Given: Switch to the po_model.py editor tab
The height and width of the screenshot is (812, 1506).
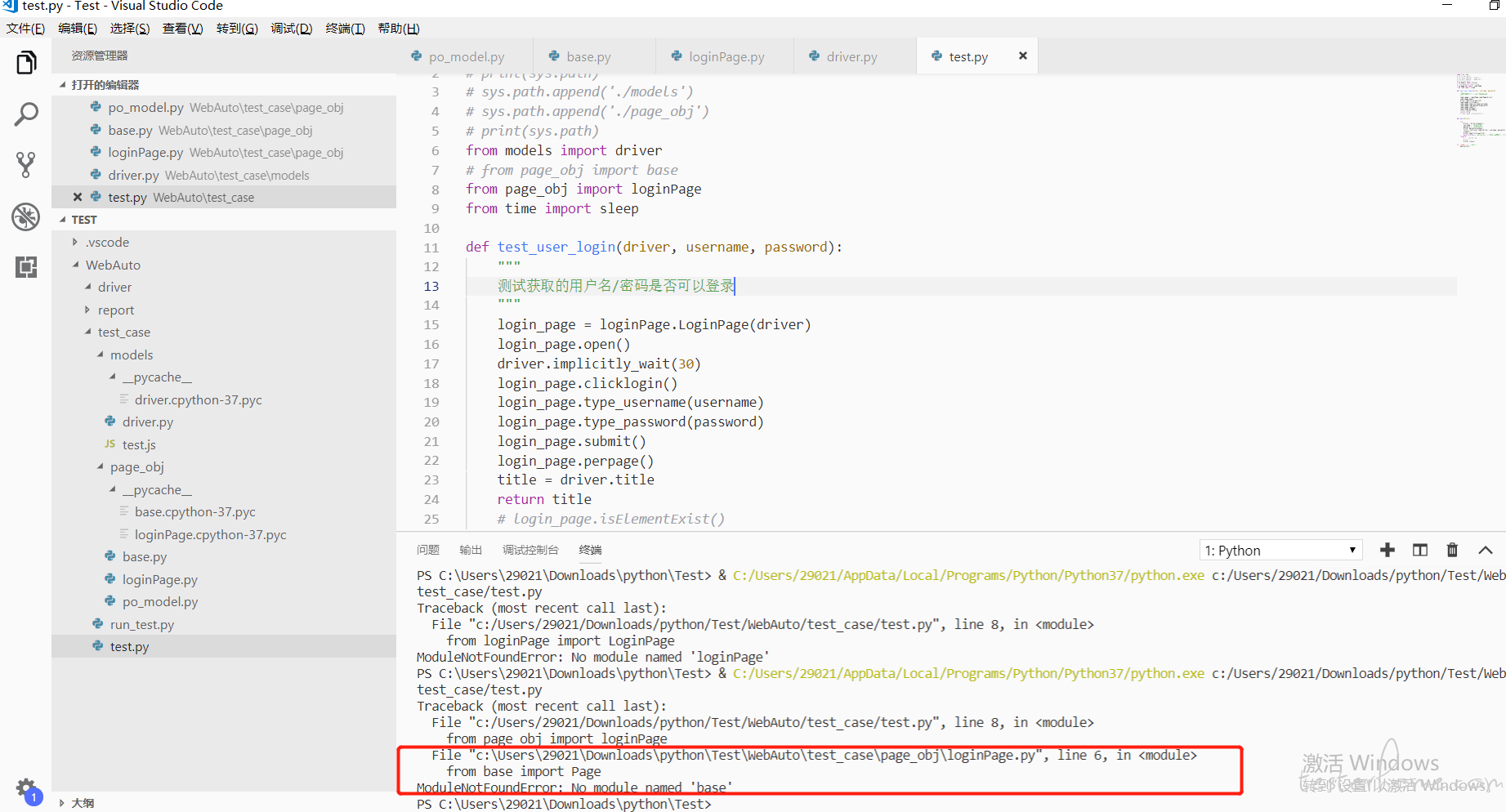Looking at the screenshot, I should (464, 56).
